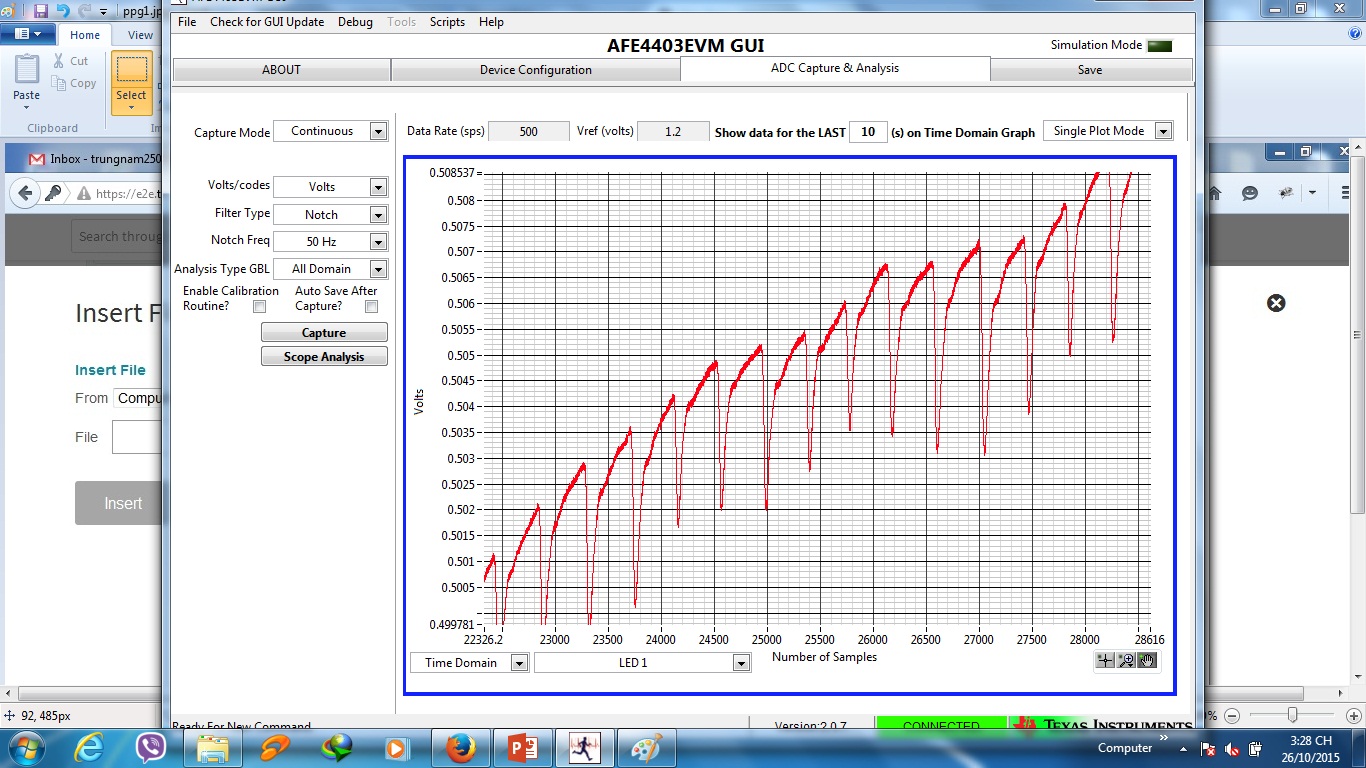This screenshot has width=1366, height=768.
Task: Click Cut scissors icon in Paint
Action: (59, 61)
